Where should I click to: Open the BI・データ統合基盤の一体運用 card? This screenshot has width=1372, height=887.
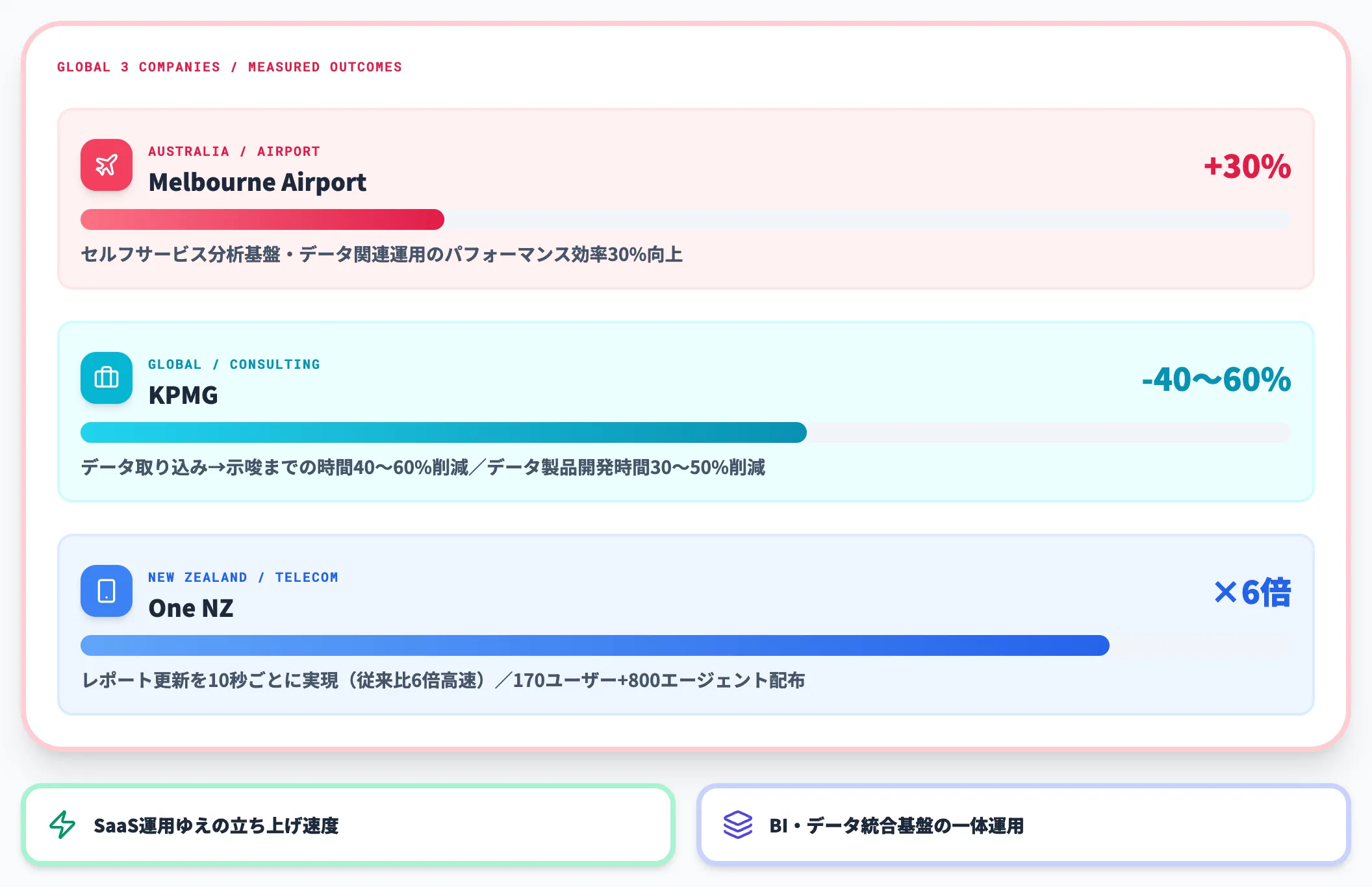click(1024, 825)
